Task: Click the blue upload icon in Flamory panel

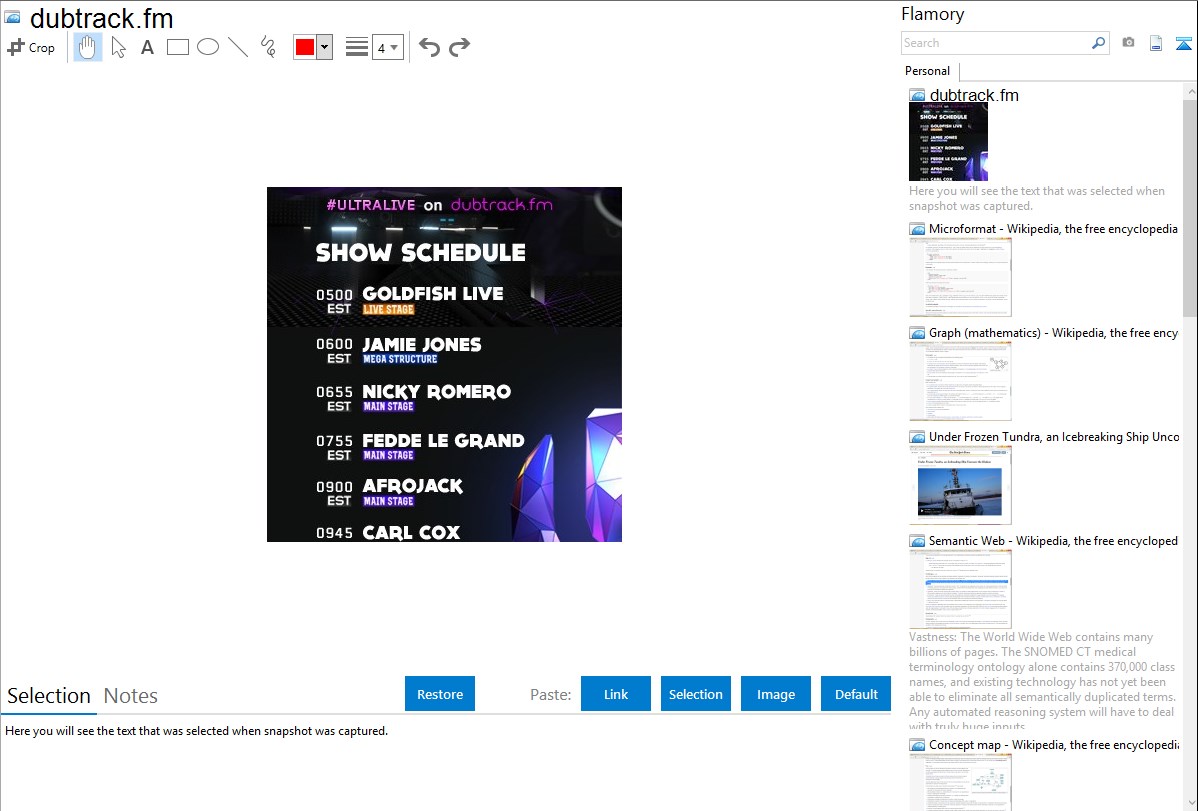Action: click(x=1183, y=44)
